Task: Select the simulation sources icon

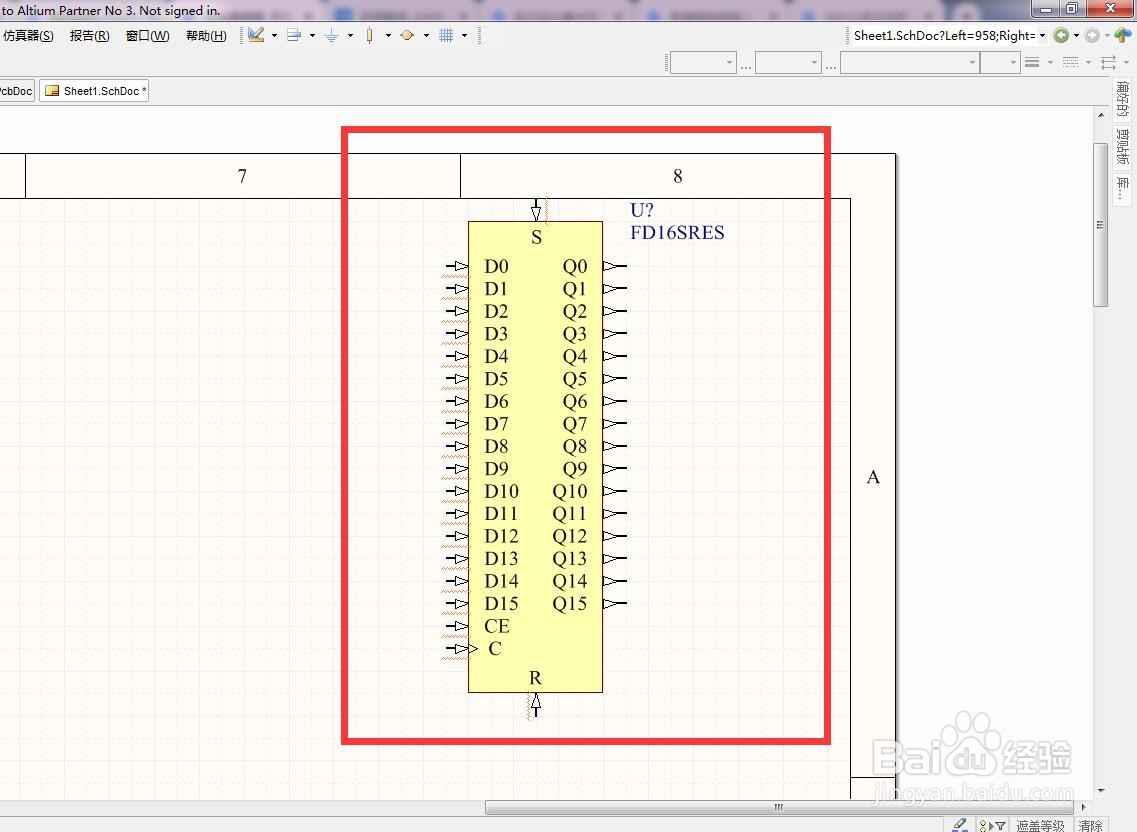Action: (408, 35)
